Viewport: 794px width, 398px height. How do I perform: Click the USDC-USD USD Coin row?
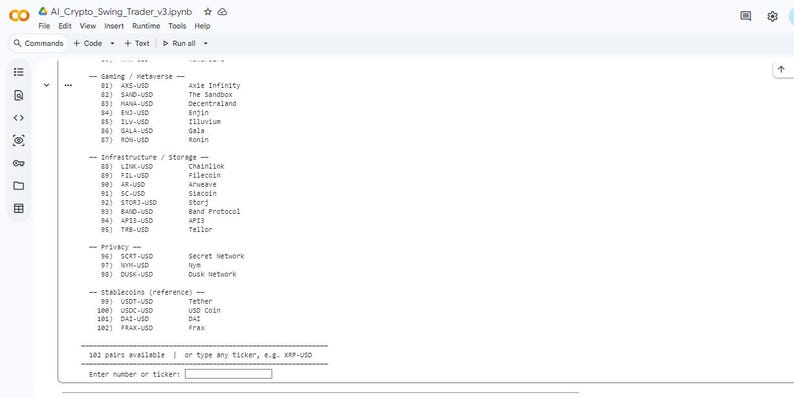pos(158,310)
